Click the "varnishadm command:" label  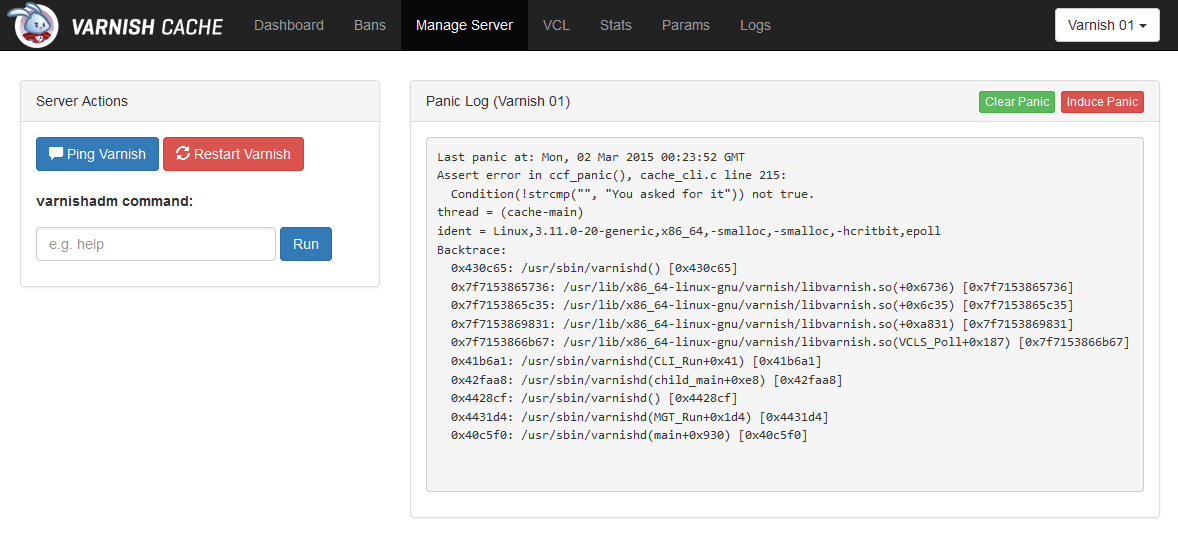[115, 201]
